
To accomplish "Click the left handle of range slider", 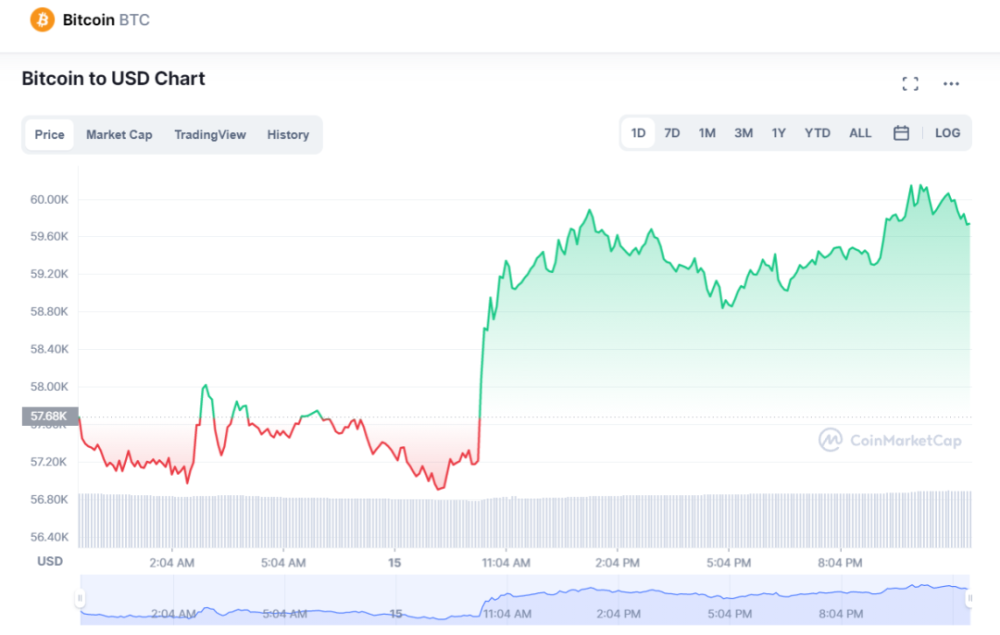I will pyautogui.click(x=79, y=598).
